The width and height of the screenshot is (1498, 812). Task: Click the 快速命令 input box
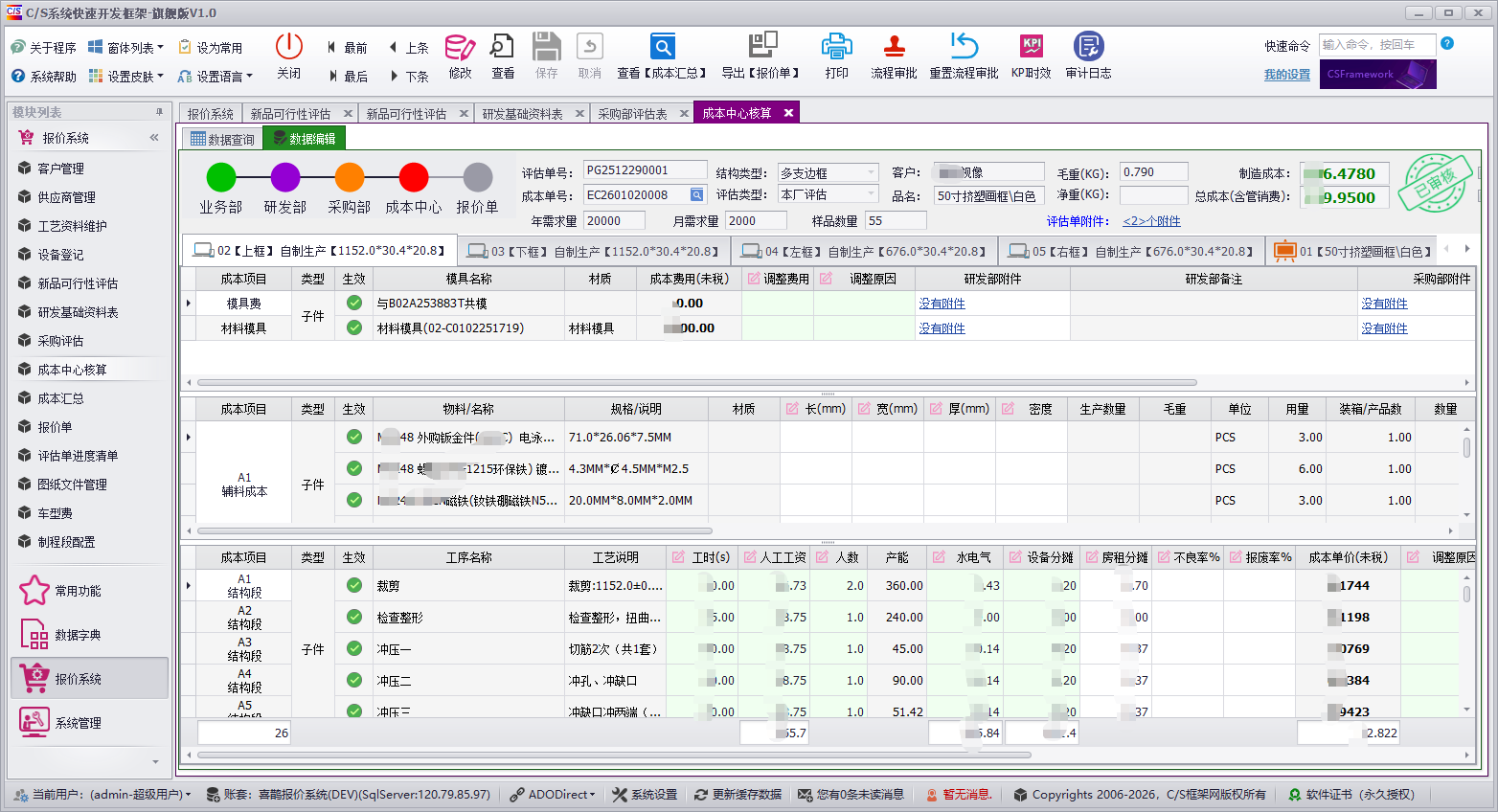[1377, 44]
